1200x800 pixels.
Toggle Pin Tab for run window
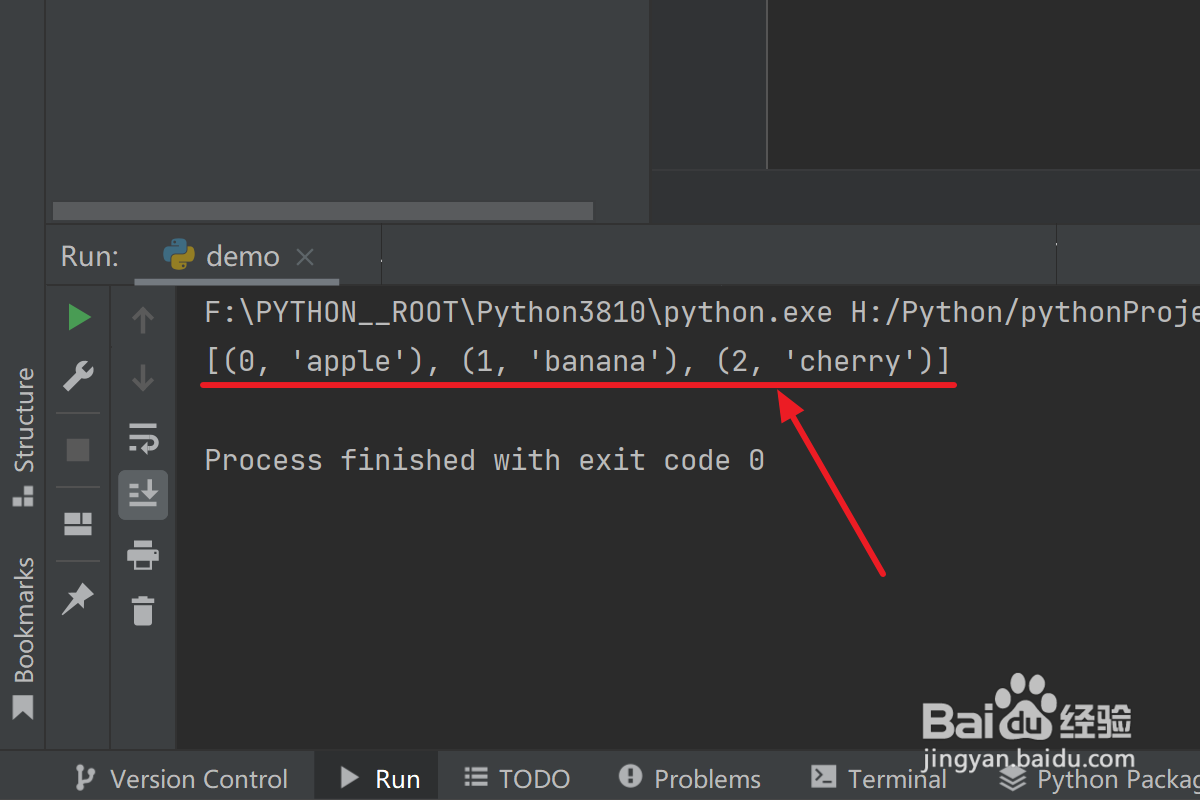pos(78,598)
